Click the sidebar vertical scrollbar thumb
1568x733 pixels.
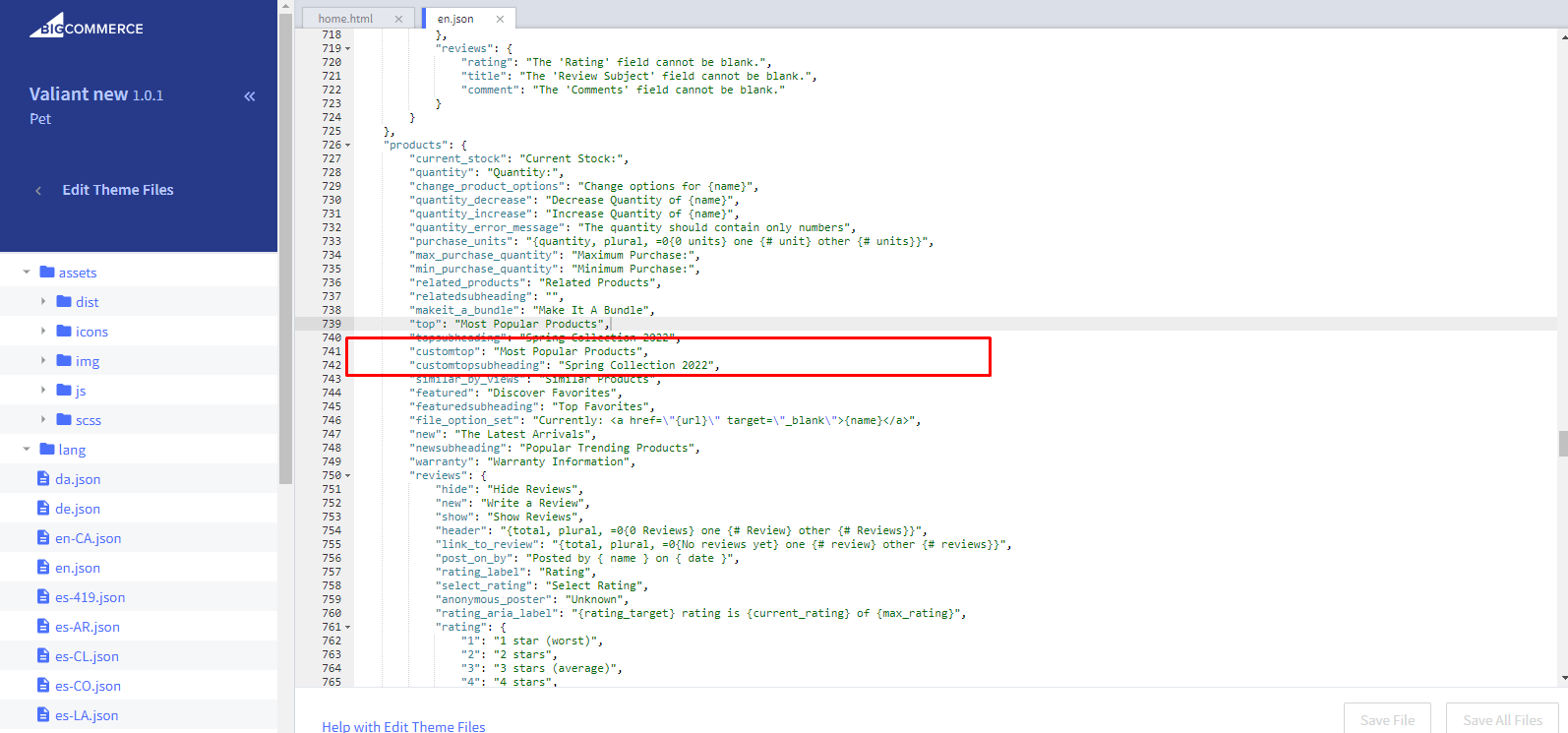[286, 249]
